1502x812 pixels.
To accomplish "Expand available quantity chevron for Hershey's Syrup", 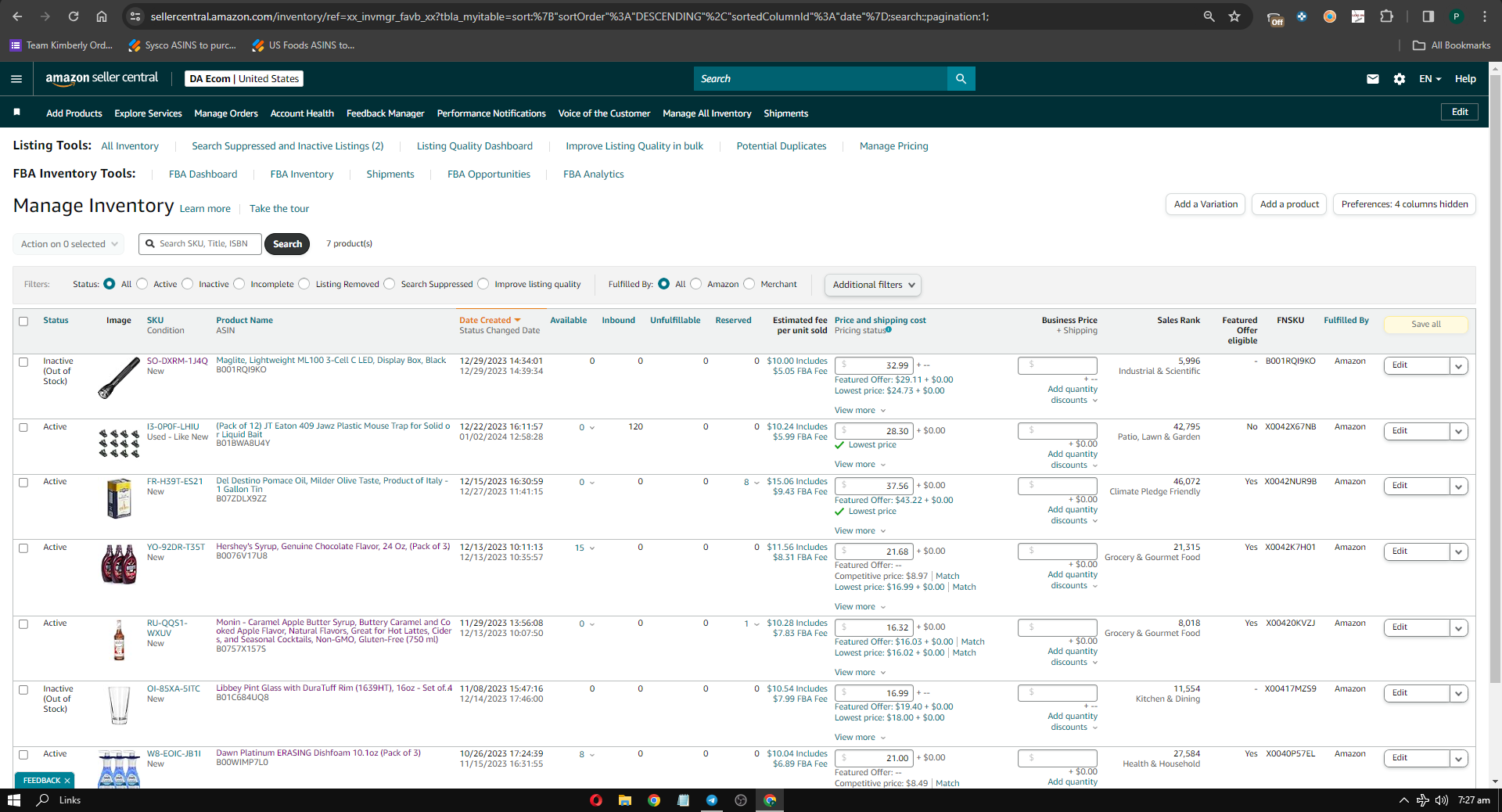I will (592, 548).
